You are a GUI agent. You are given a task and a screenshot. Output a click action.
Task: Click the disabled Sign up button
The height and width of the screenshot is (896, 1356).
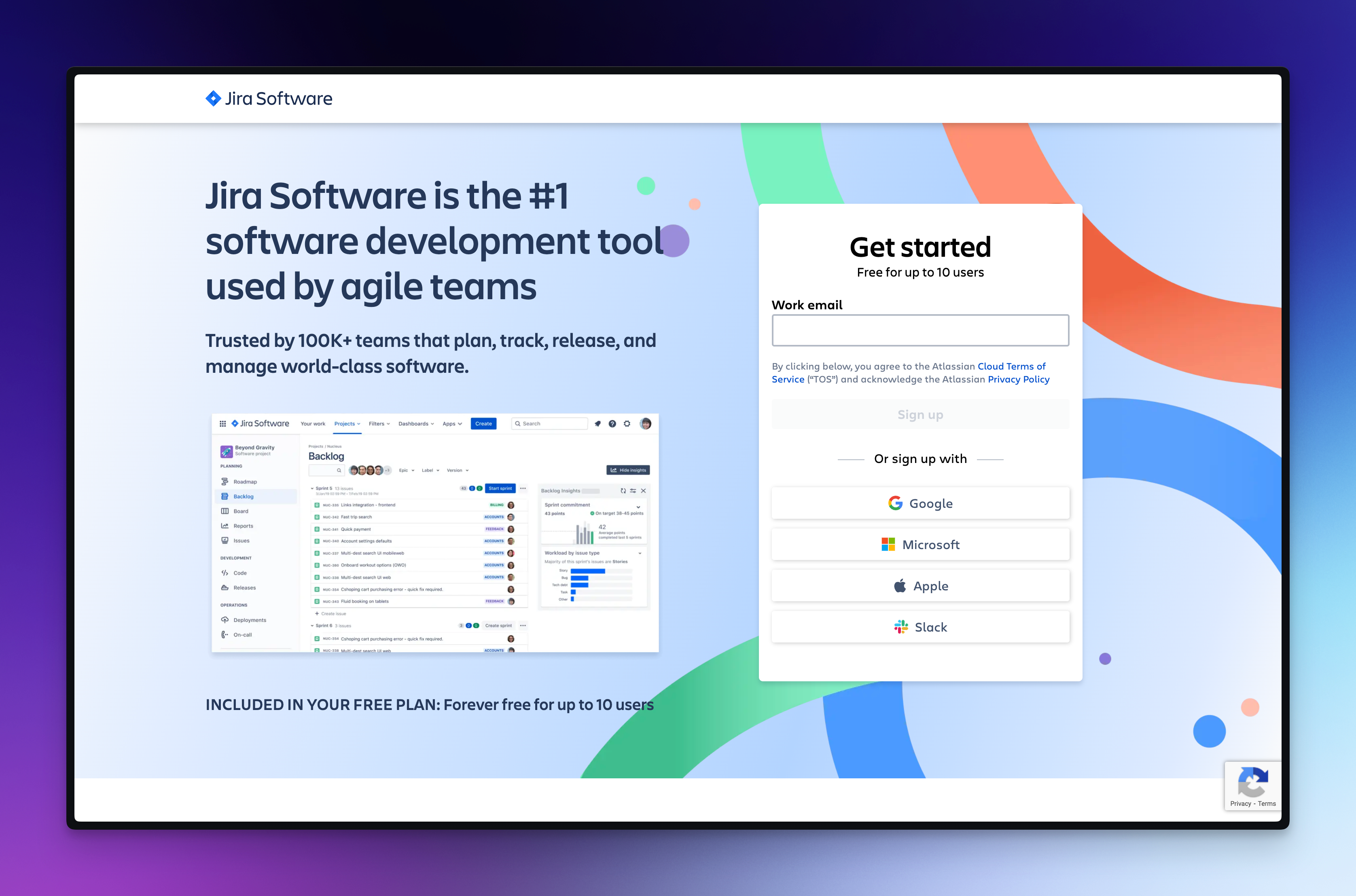(920, 414)
